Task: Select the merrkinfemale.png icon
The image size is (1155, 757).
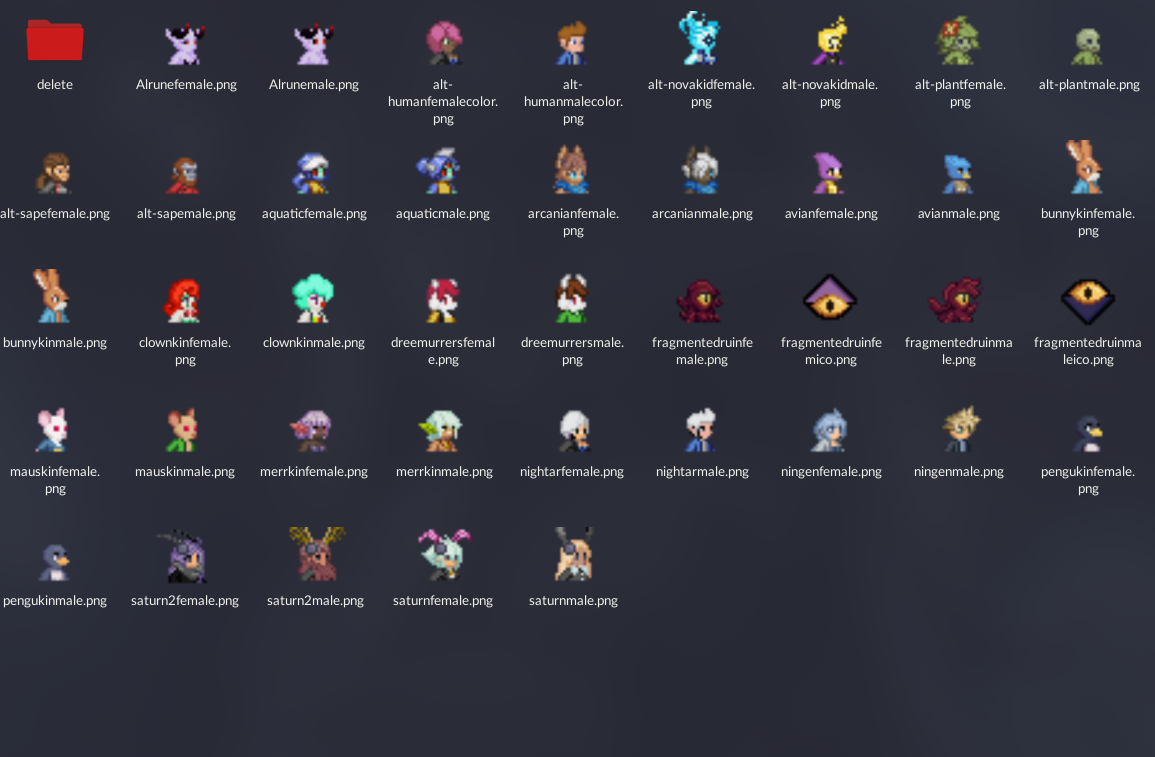Action: pyautogui.click(x=311, y=431)
